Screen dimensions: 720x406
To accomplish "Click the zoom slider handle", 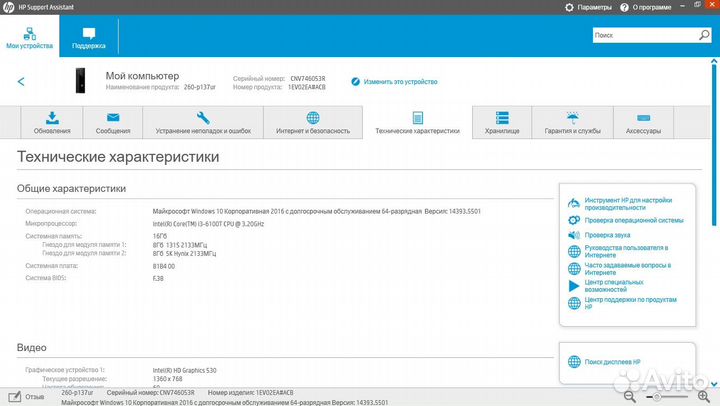I will tap(657, 397).
